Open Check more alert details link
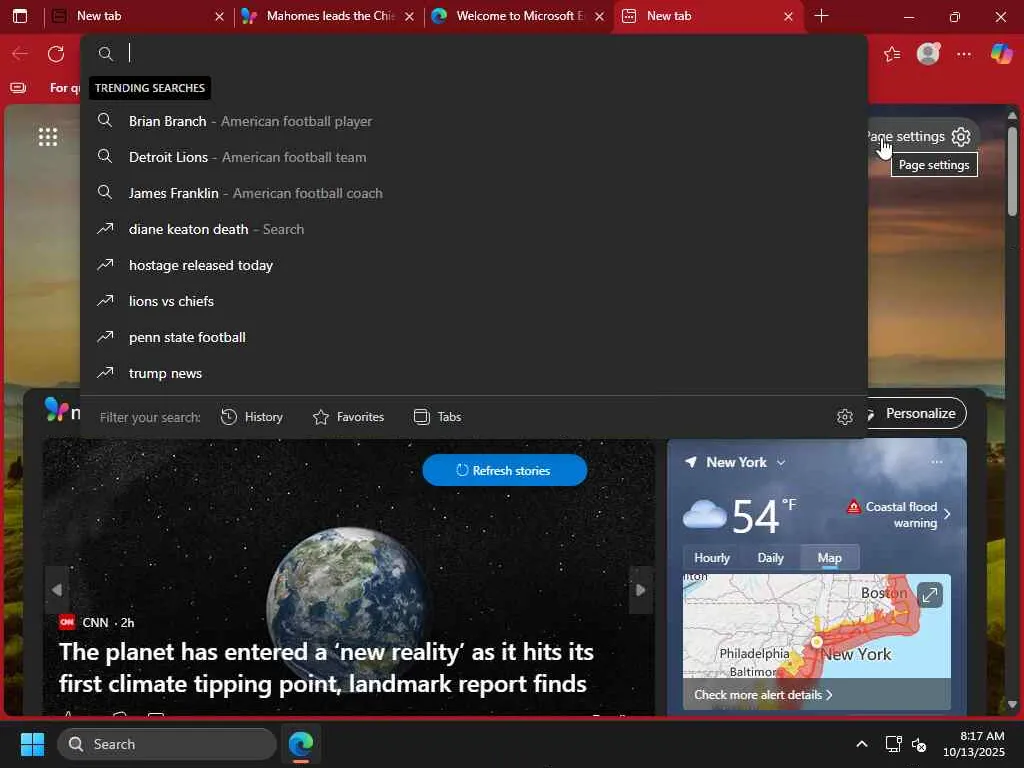The image size is (1024, 768). coord(763,695)
